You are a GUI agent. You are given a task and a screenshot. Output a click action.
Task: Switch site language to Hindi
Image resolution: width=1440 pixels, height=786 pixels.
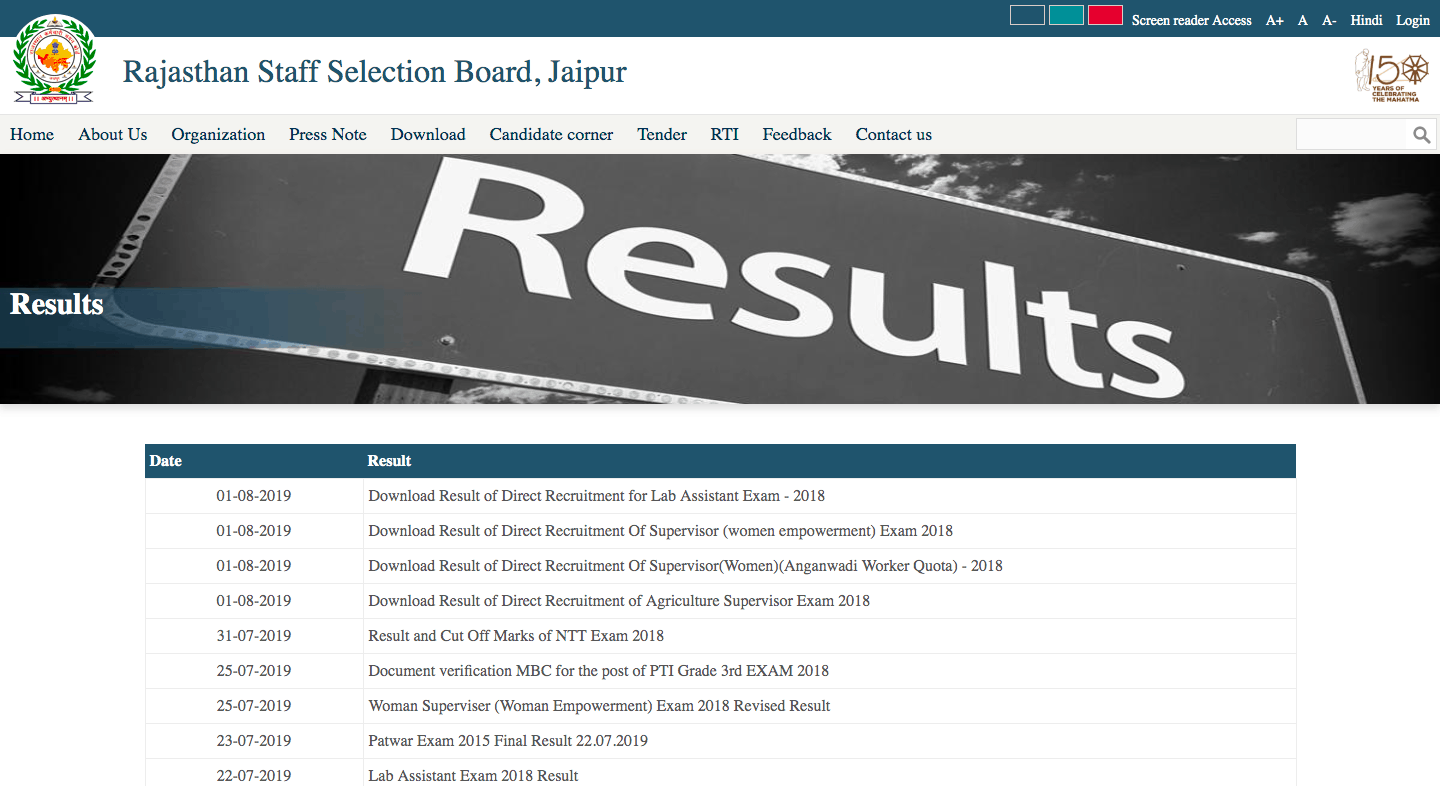(1366, 20)
